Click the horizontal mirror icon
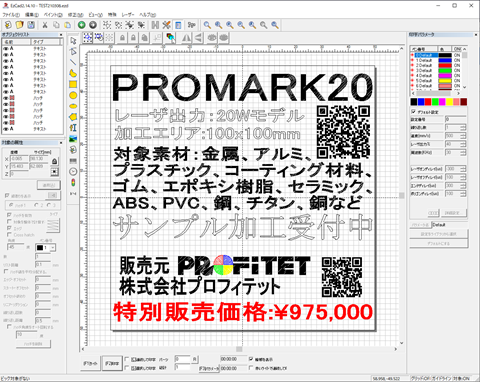 pos(186,38)
